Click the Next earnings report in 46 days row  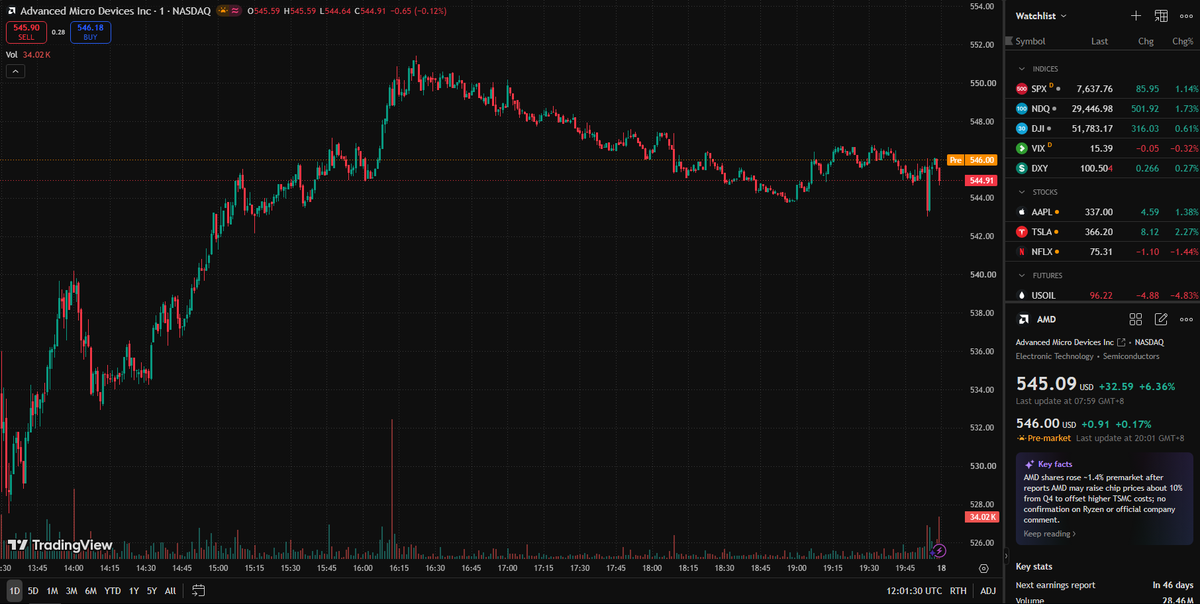coord(1105,584)
